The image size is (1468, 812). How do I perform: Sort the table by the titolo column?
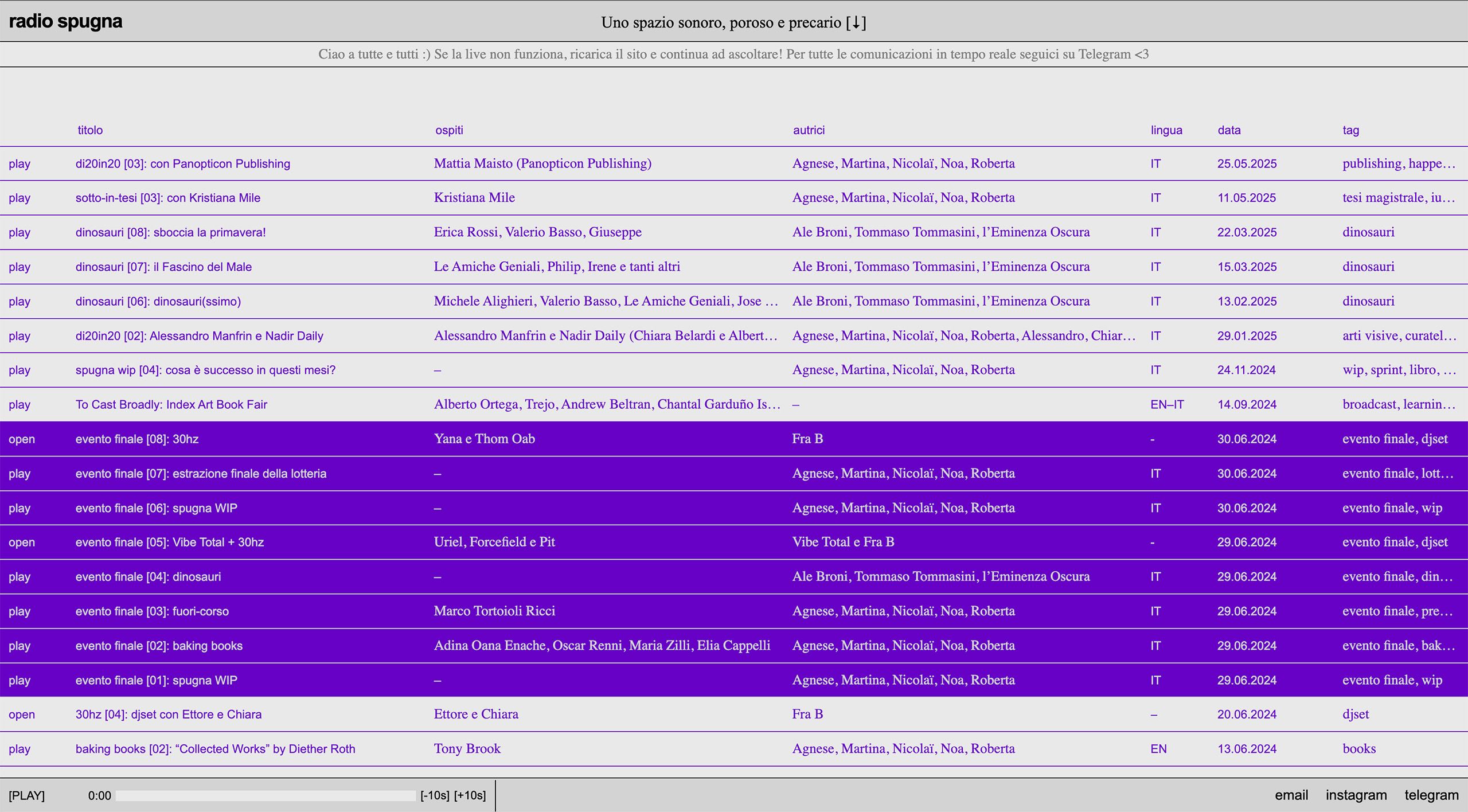90,130
